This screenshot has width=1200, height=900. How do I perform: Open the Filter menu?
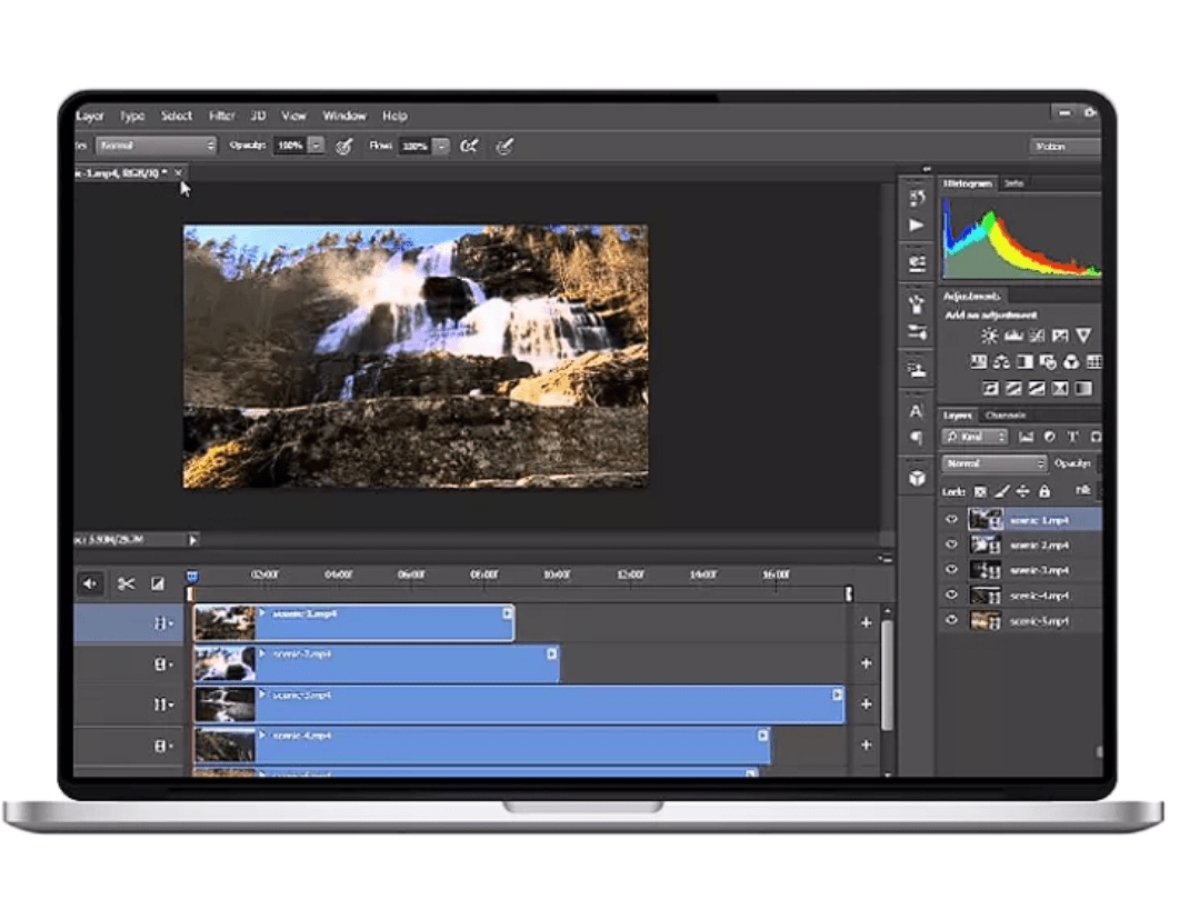pyautogui.click(x=221, y=116)
